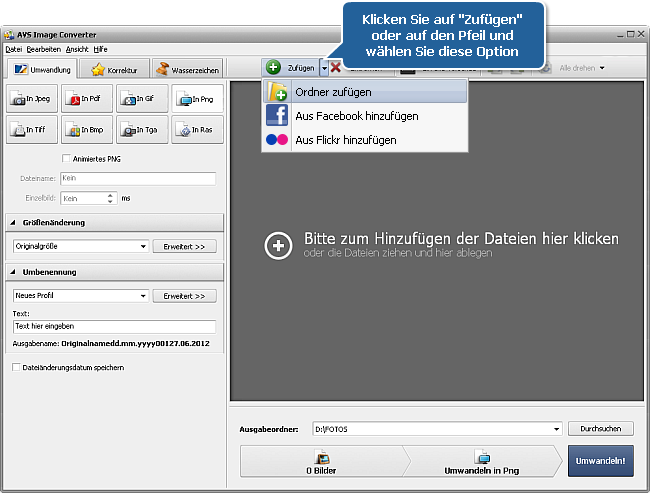Open the Zufügen dropdown arrow
This screenshot has height=493, width=650.
(324, 68)
